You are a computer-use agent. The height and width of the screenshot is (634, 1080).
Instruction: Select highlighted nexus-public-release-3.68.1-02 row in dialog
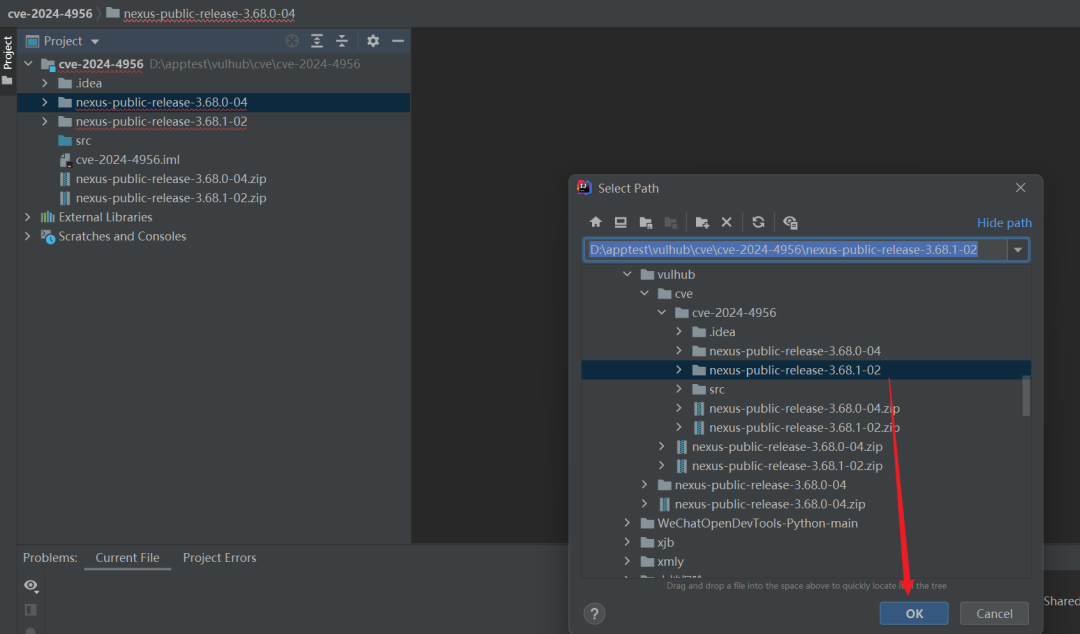806,370
